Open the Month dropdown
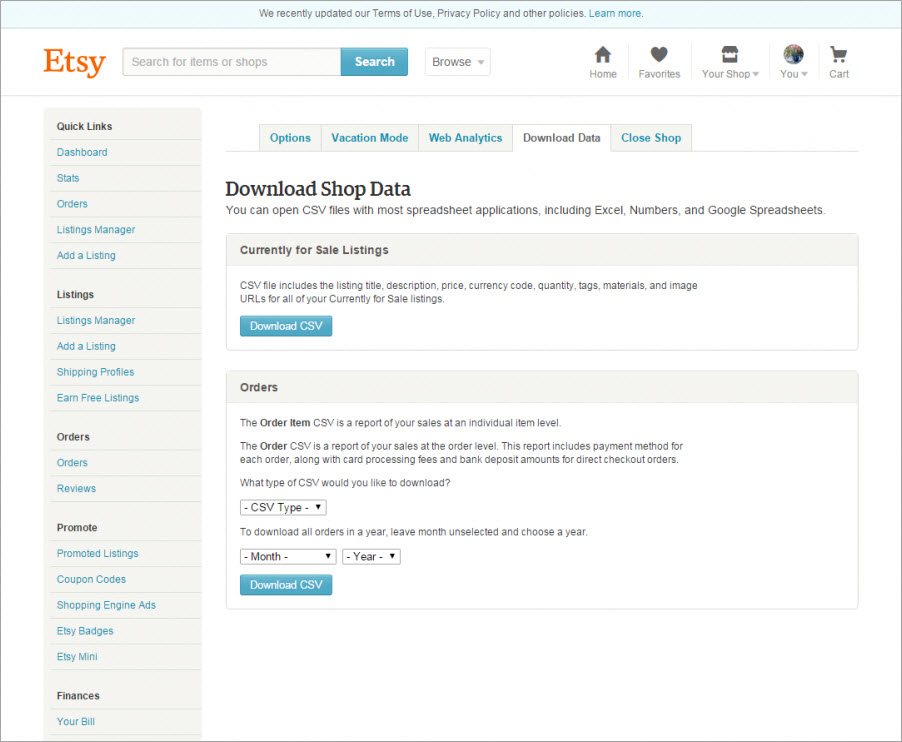Viewport: 902px width, 742px height. point(288,556)
